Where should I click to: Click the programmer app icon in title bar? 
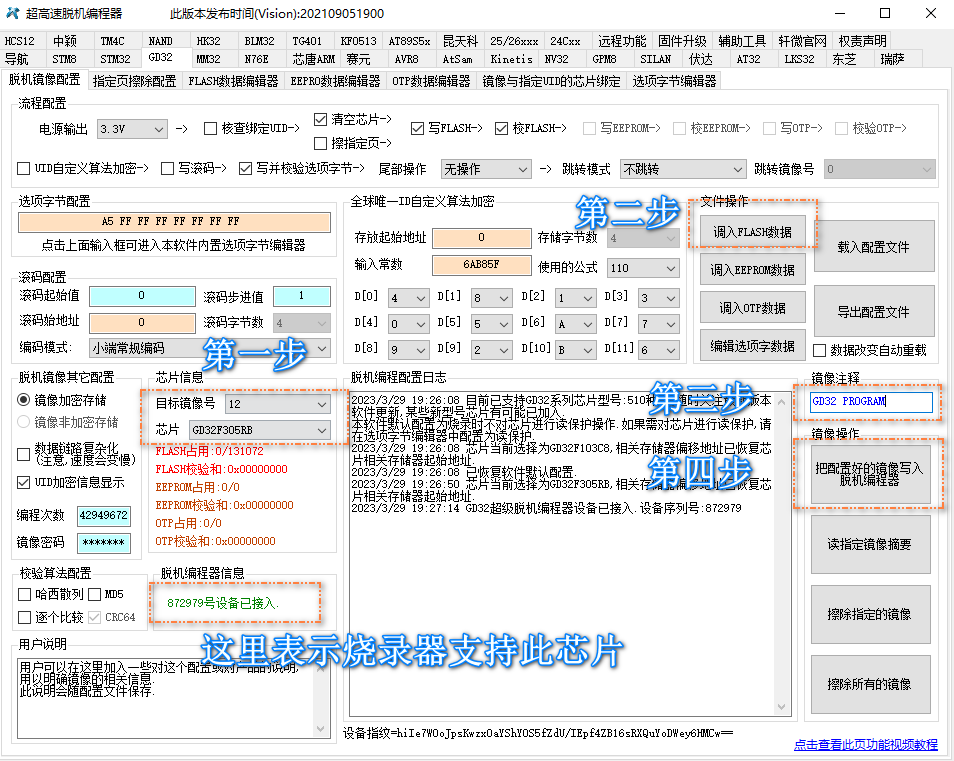tap(12, 13)
